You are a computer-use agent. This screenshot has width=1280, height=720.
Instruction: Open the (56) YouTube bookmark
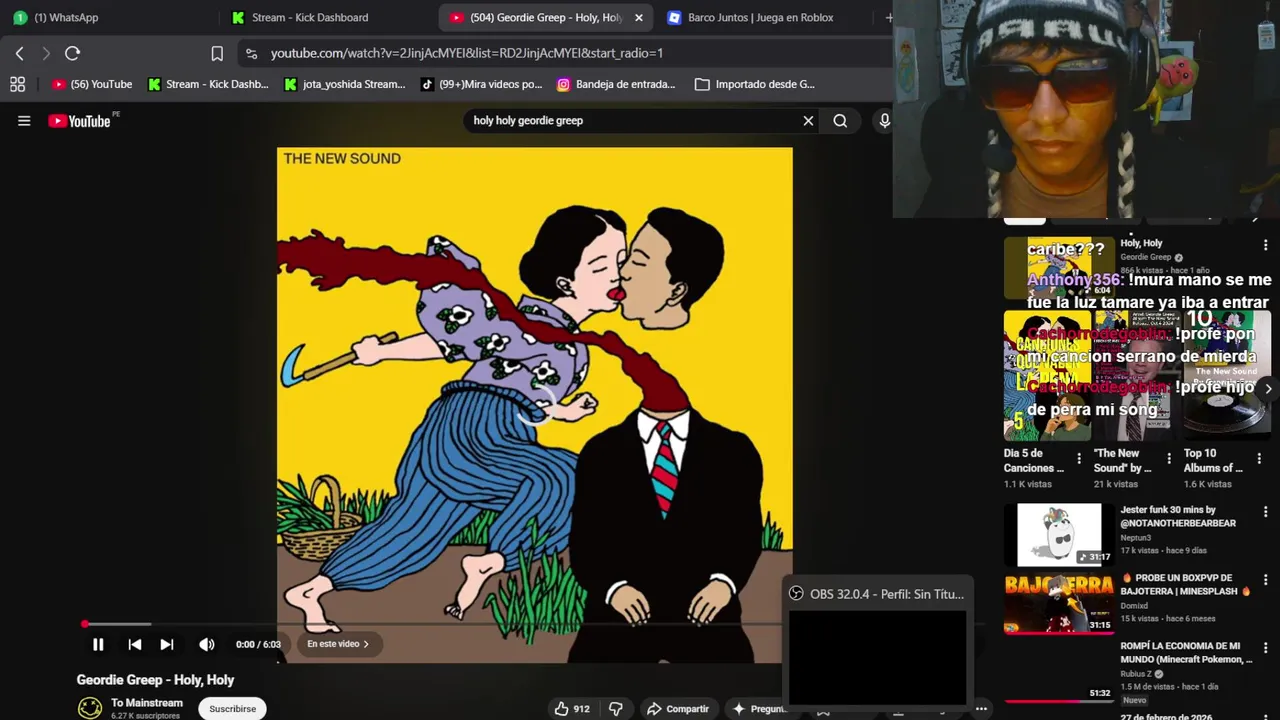click(x=92, y=84)
